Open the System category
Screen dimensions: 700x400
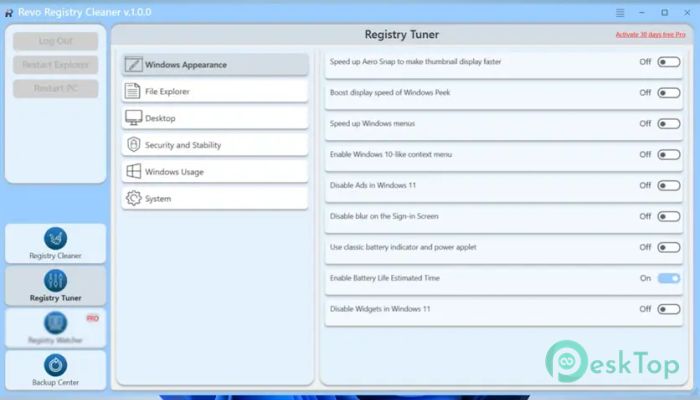click(215, 199)
